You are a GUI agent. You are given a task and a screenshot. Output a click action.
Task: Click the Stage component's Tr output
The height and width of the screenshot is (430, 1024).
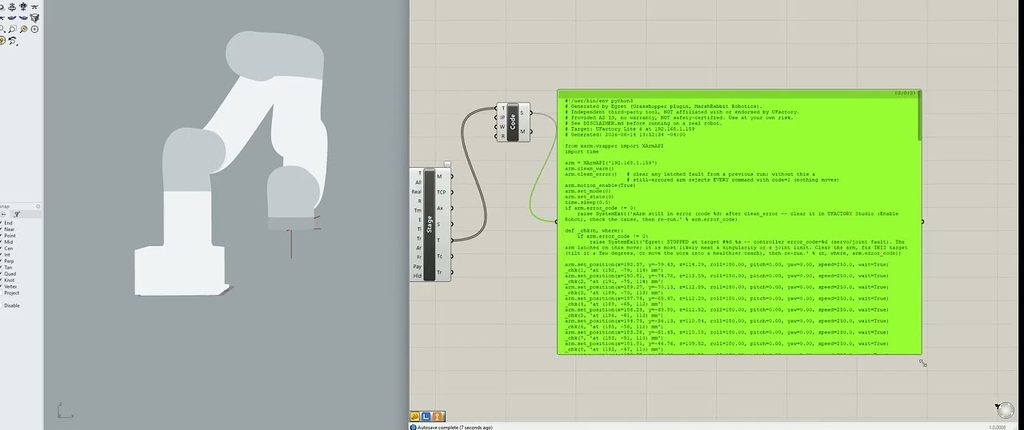point(440,272)
